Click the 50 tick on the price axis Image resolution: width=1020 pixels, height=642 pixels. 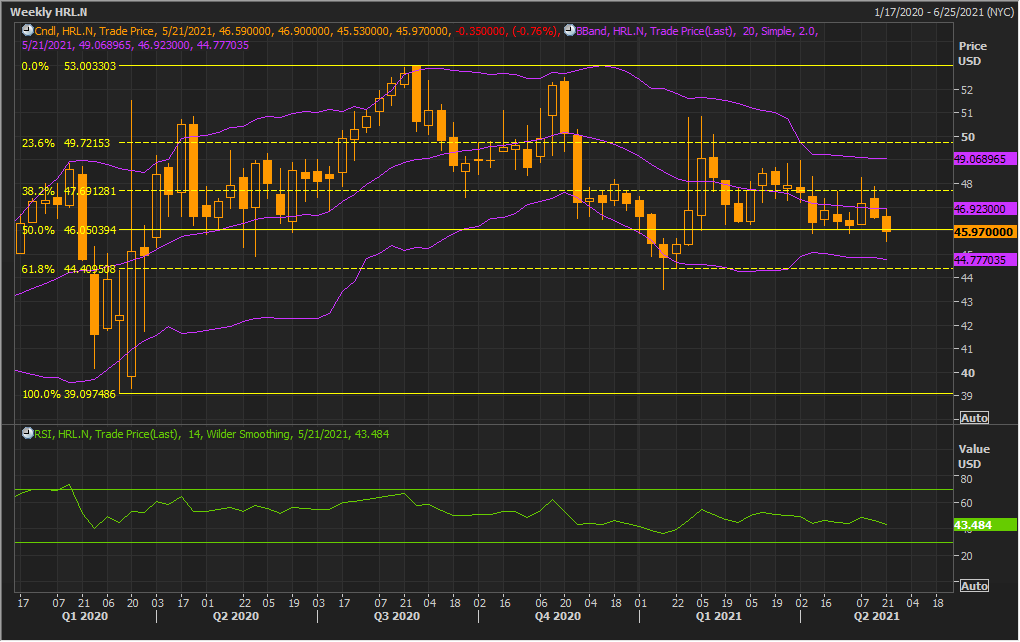968,137
